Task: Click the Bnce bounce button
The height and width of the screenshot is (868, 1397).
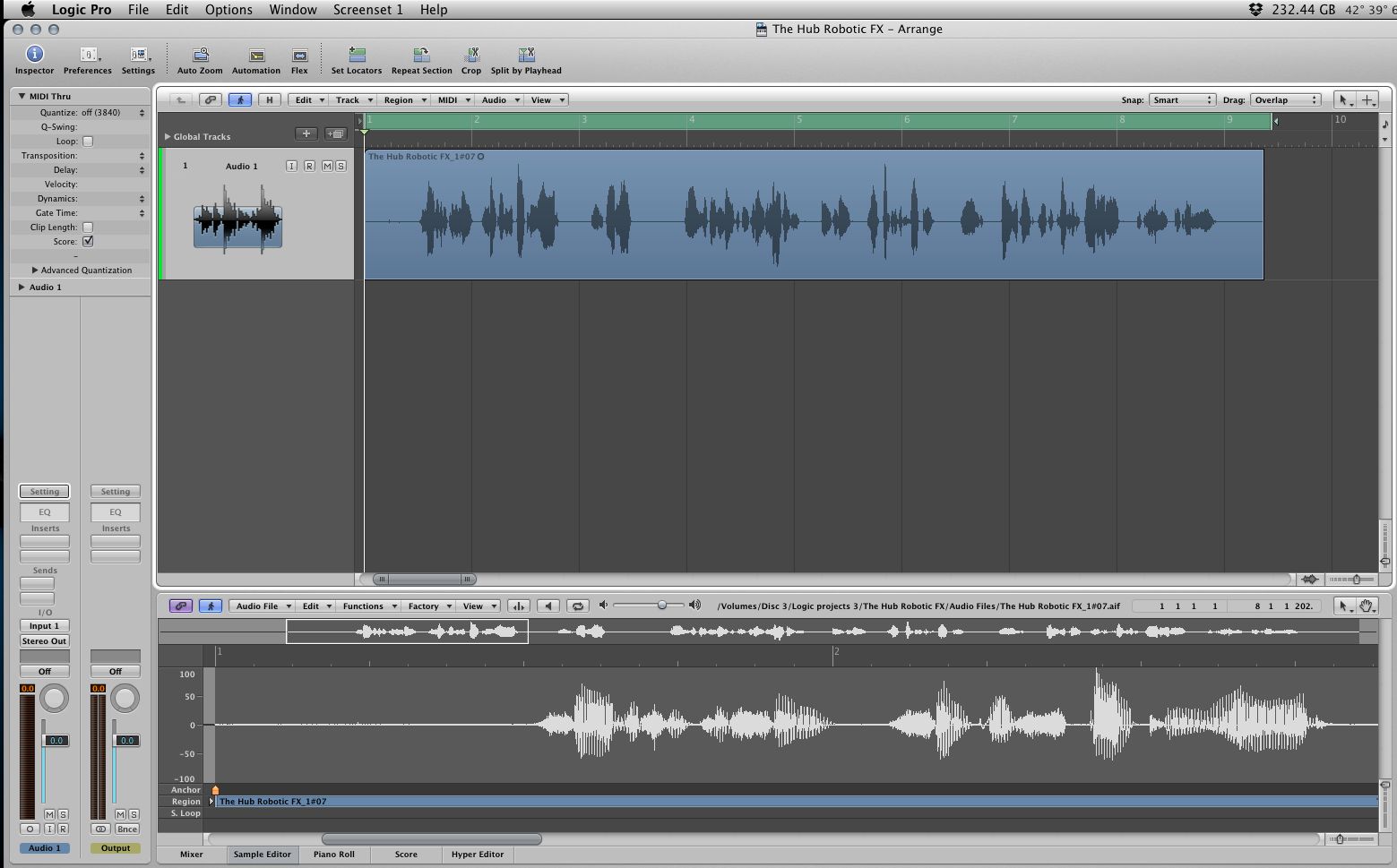Action: 127,829
